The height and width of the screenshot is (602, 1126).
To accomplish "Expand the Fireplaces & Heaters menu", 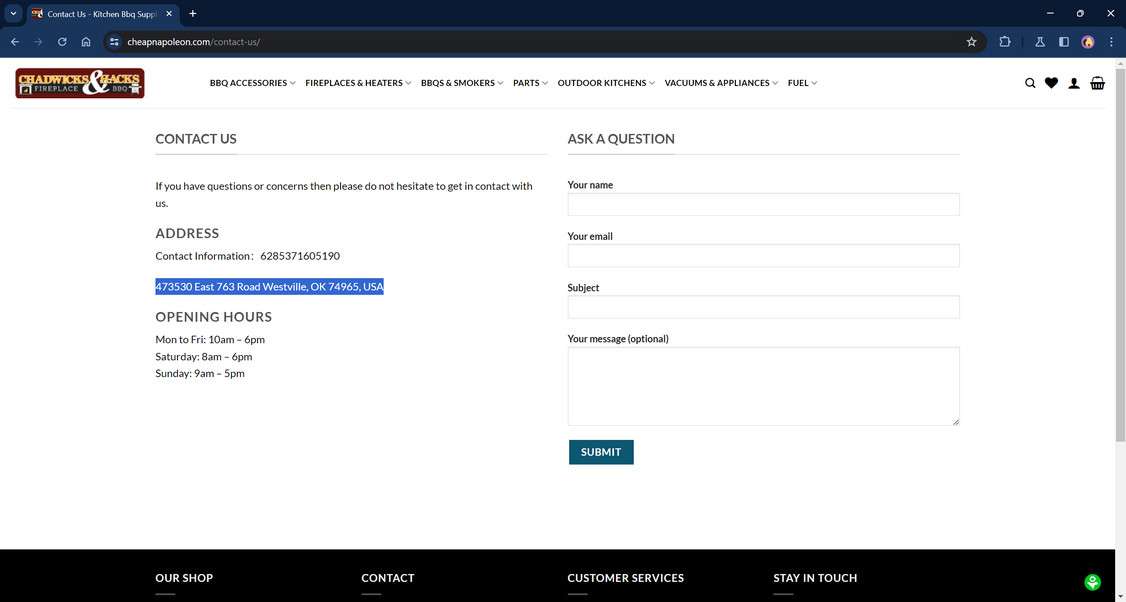I will pyautogui.click(x=358, y=83).
